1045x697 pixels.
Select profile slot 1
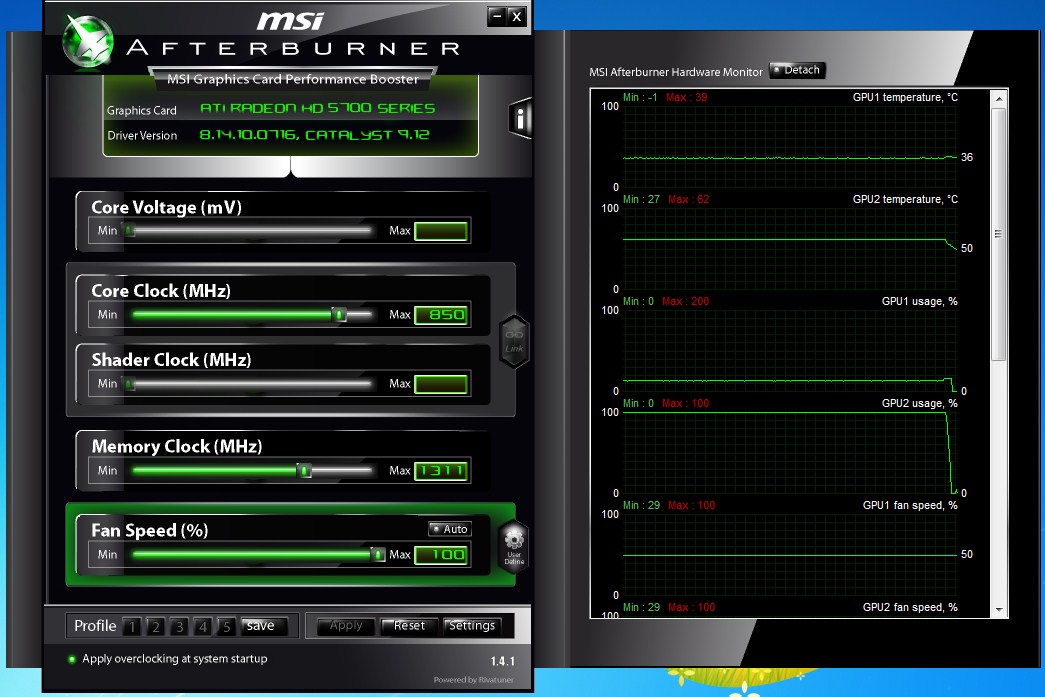click(132, 626)
